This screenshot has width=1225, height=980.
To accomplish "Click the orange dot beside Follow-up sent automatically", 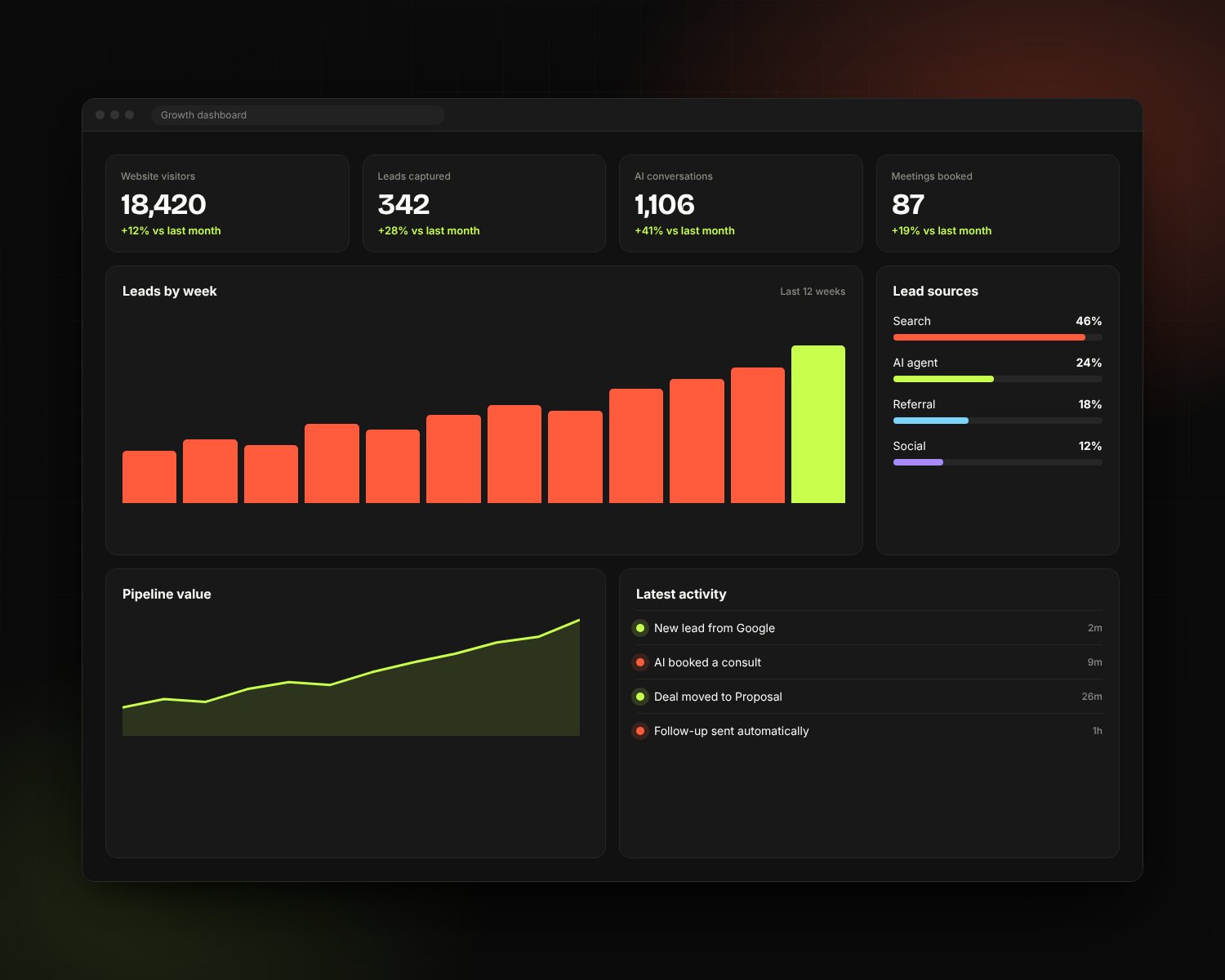I will point(640,731).
